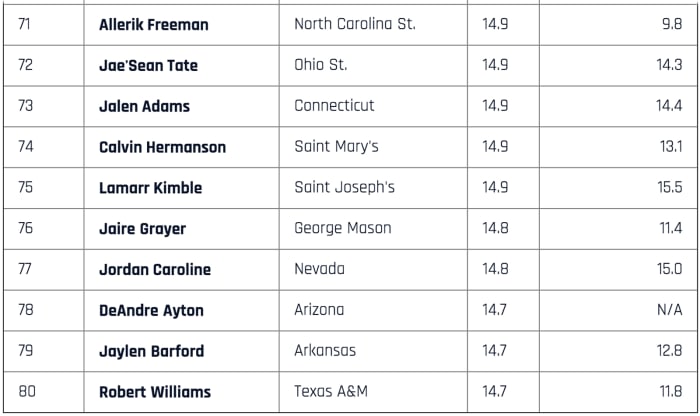Click the Connecticut school name
700x416 pixels.
(x=334, y=106)
